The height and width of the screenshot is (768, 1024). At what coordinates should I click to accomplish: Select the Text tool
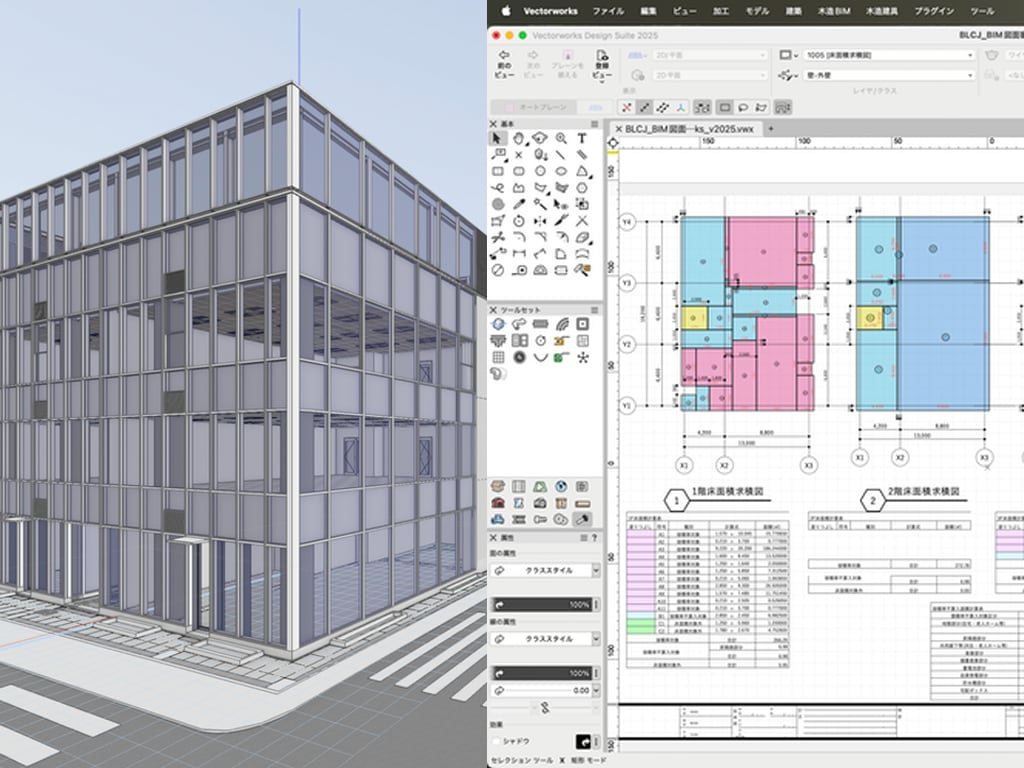(x=582, y=138)
